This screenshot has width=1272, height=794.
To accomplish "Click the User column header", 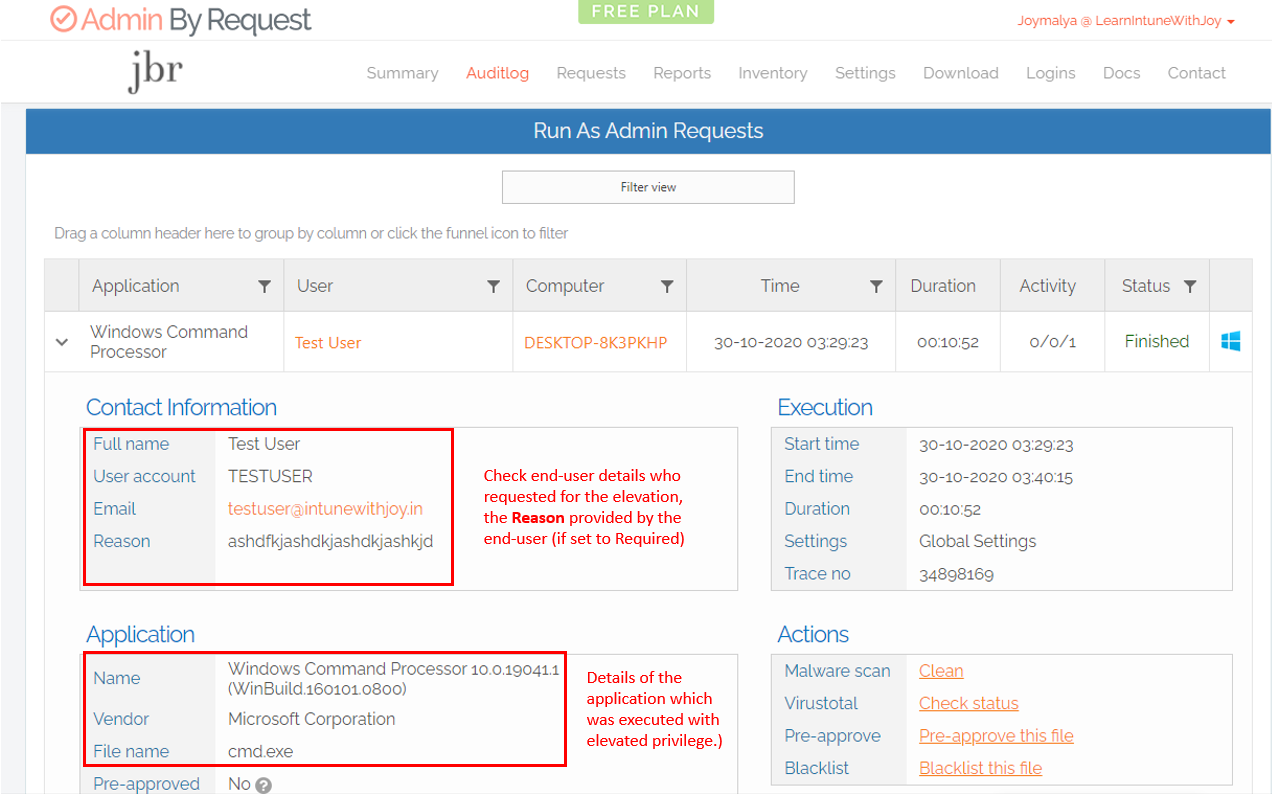I will pyautogui.click(x=398, y=286).
